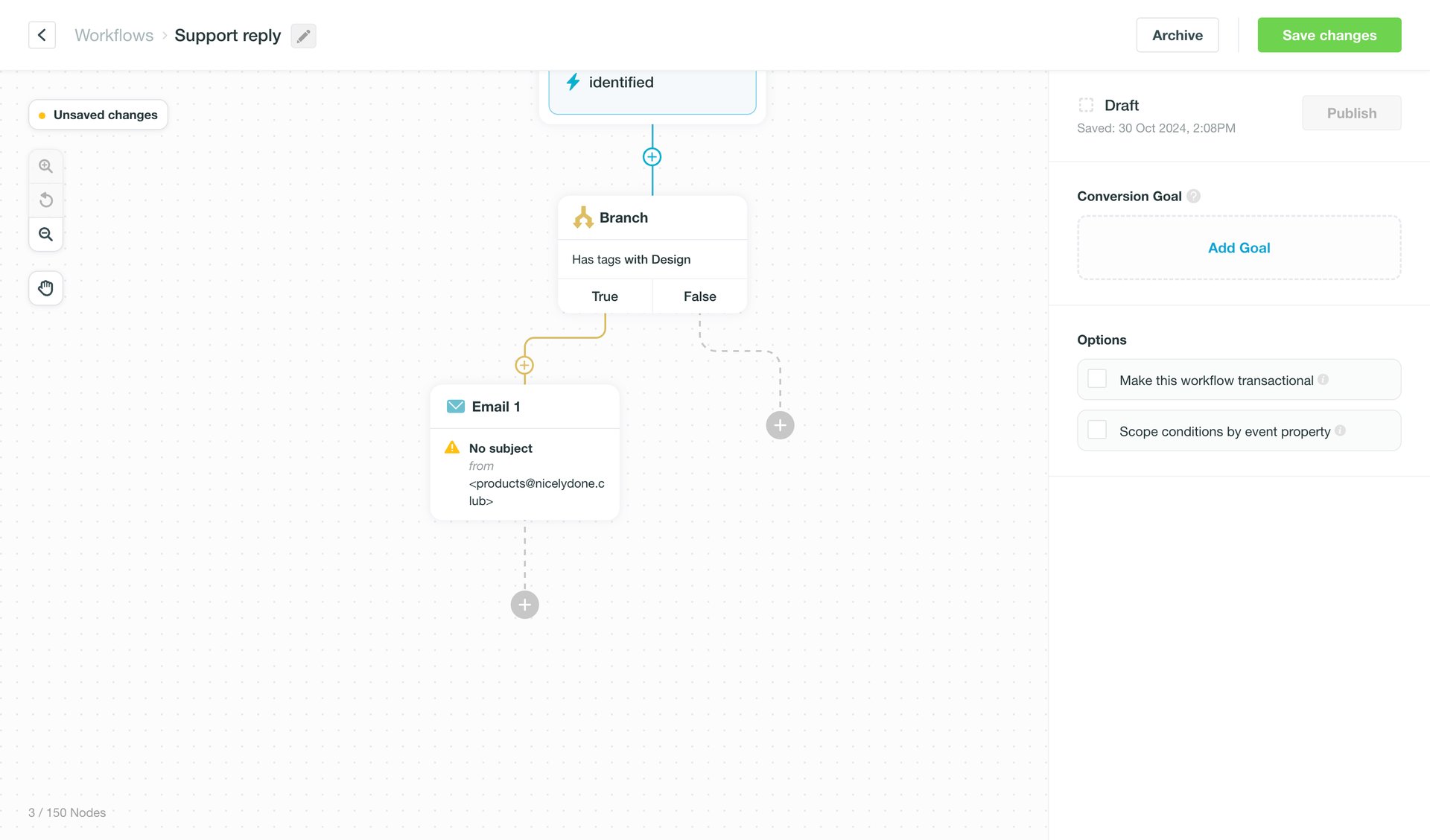Check Scope conditions by event property
The image size is (1430, 840).
pyautogui.click(x=1096, y=430)
